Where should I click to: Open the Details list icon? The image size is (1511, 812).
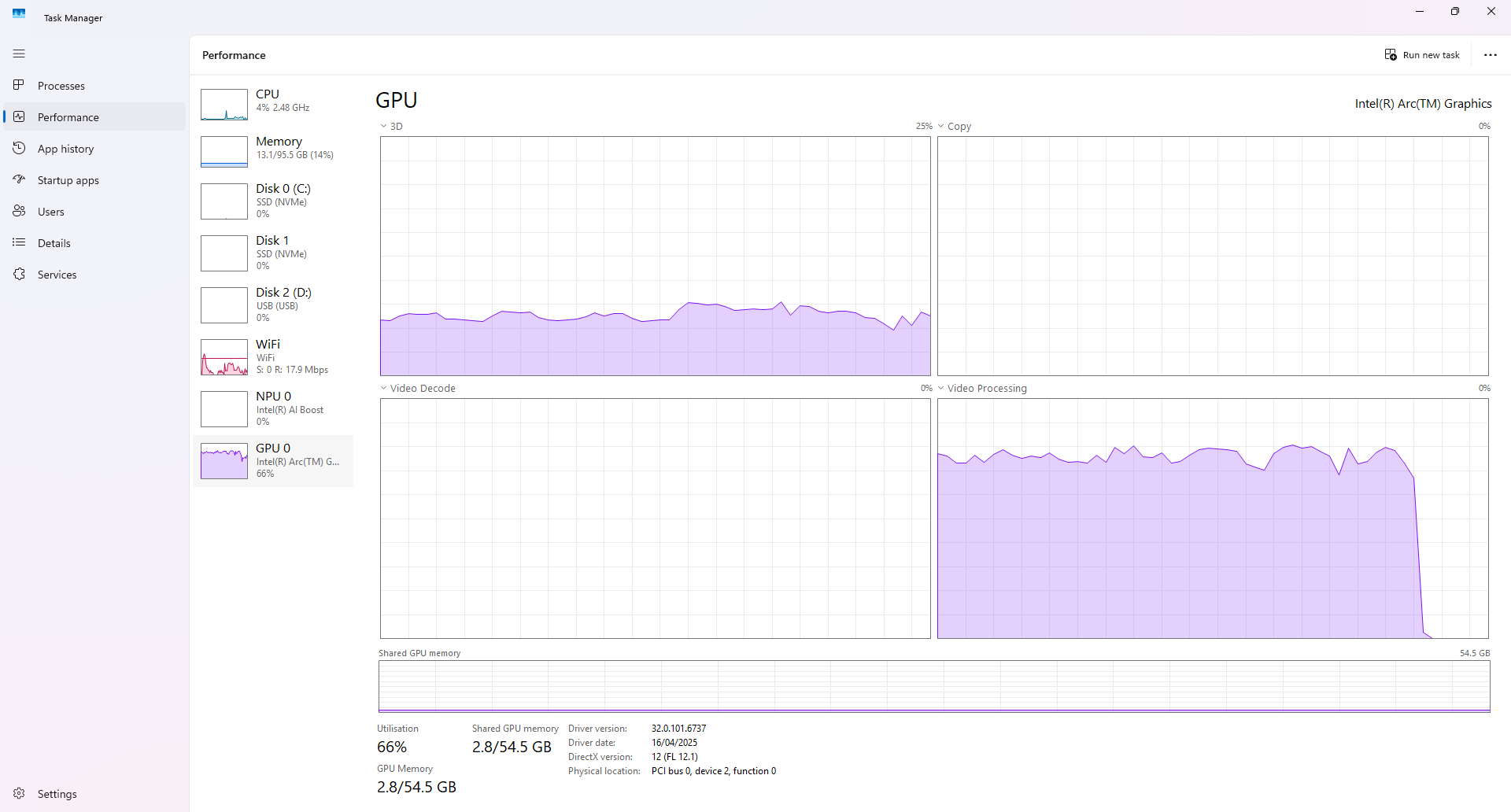click(x=19, y=242)
